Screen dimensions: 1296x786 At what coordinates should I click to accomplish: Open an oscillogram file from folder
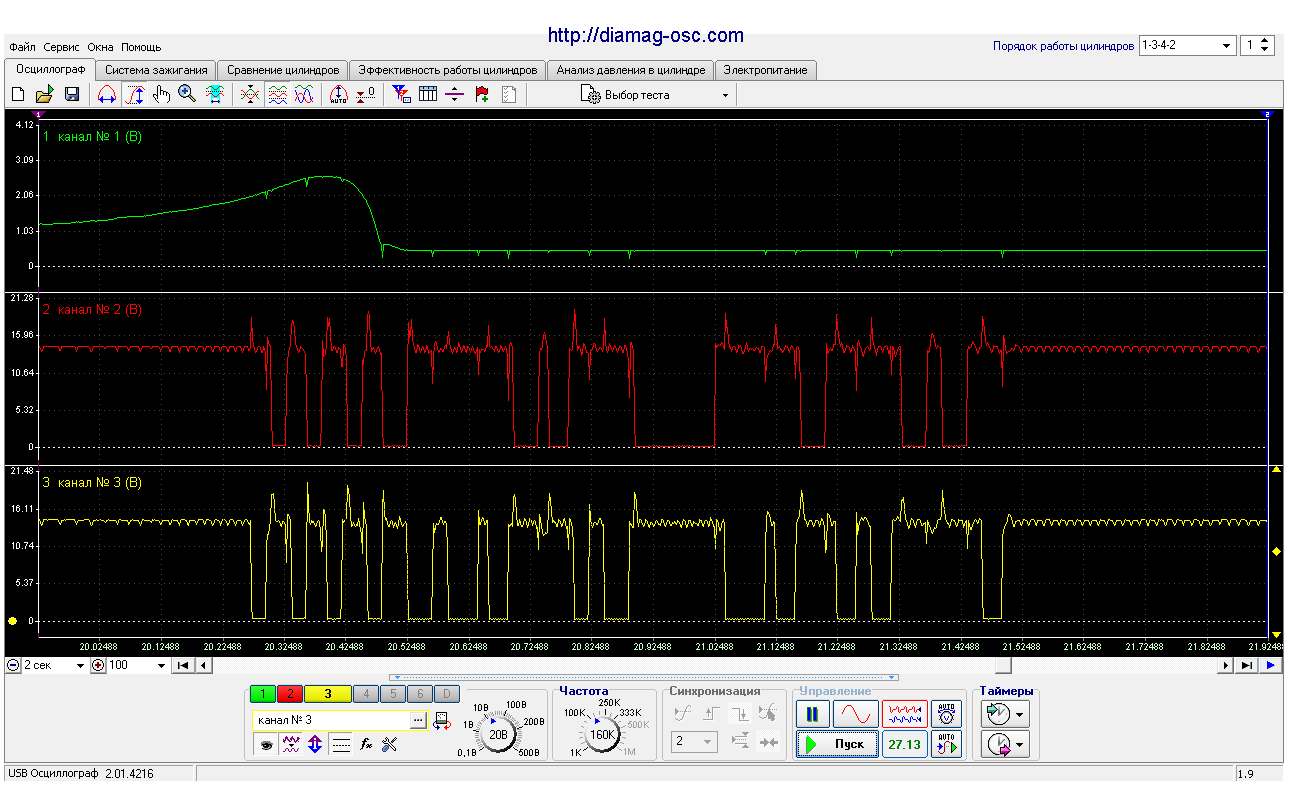point(44,95)
